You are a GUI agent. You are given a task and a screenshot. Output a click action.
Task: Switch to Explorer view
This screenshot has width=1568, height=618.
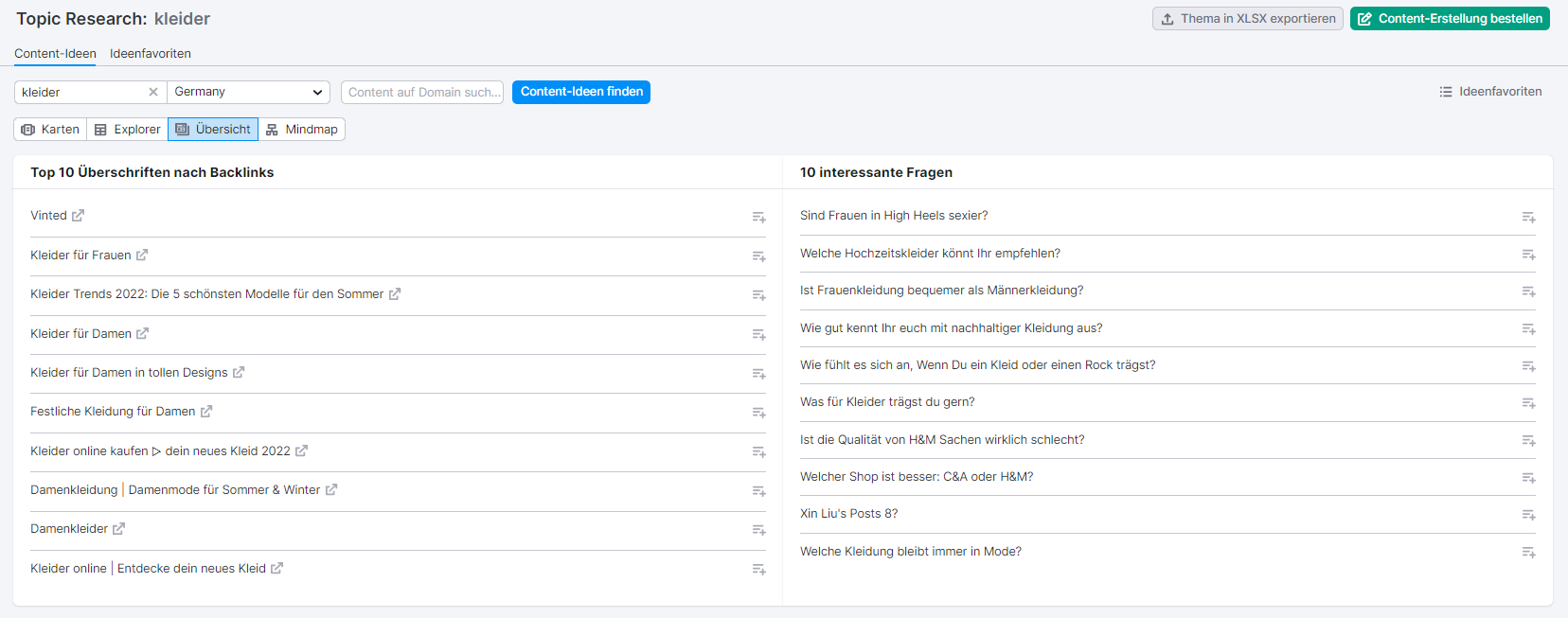tap(128, 130)
